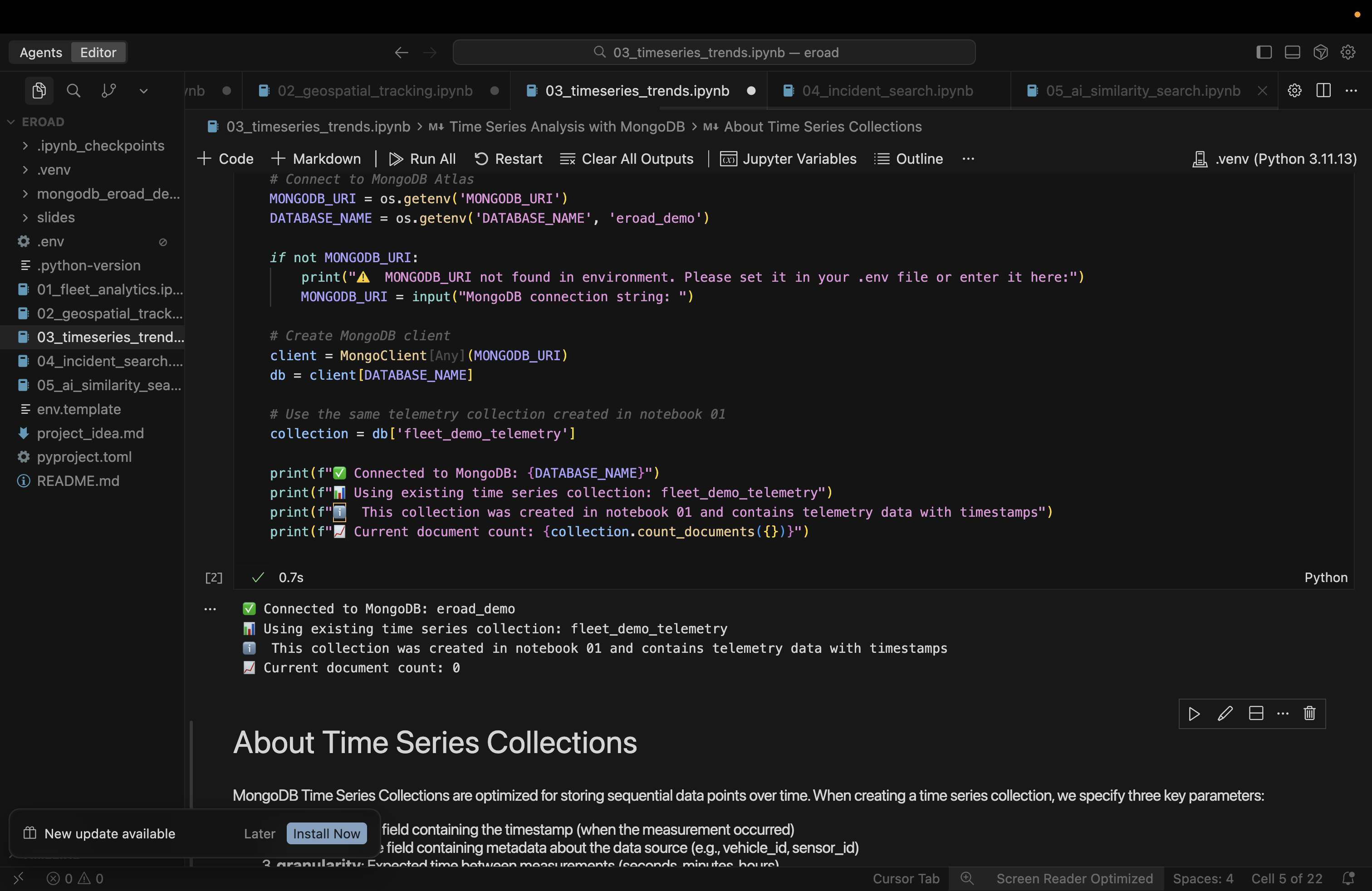Click split editor right icon
The height and width of the screenshot is (891, 1372).
[1323, 90]
